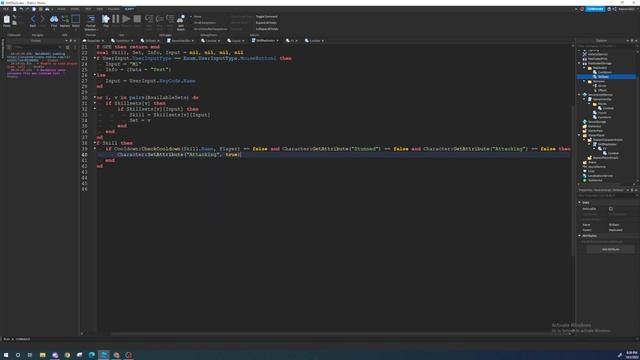
Task: Click the Stop square icon
Action: (x=137, y=19)
